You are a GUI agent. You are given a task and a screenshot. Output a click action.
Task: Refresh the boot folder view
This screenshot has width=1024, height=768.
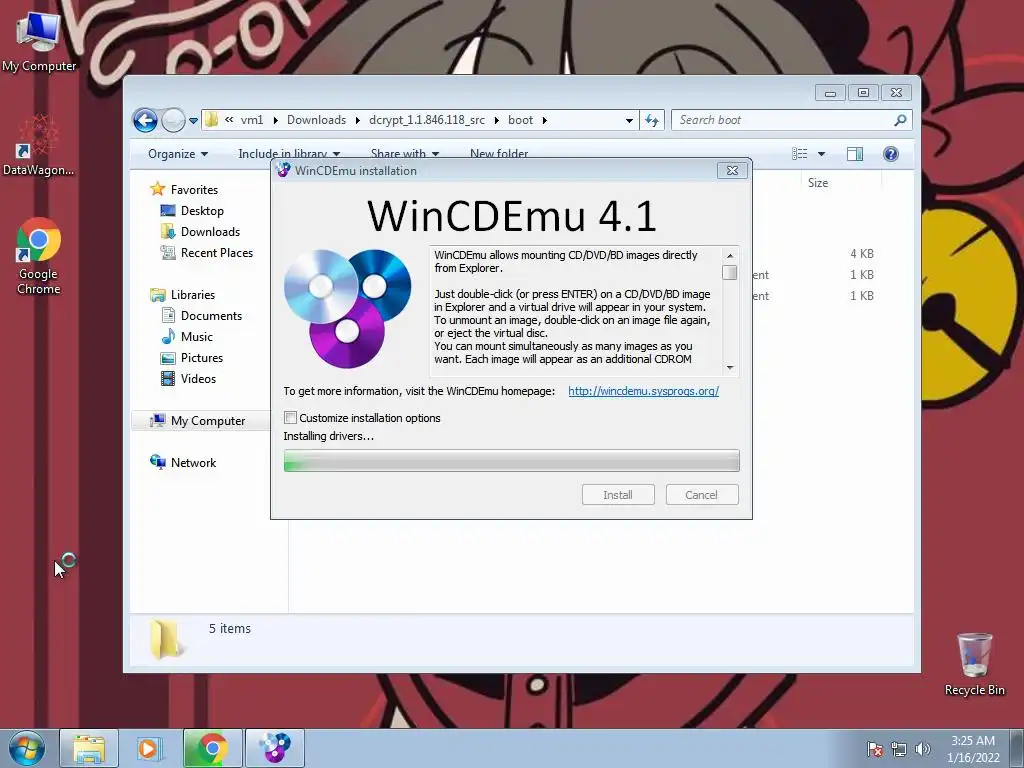point(652,120)
